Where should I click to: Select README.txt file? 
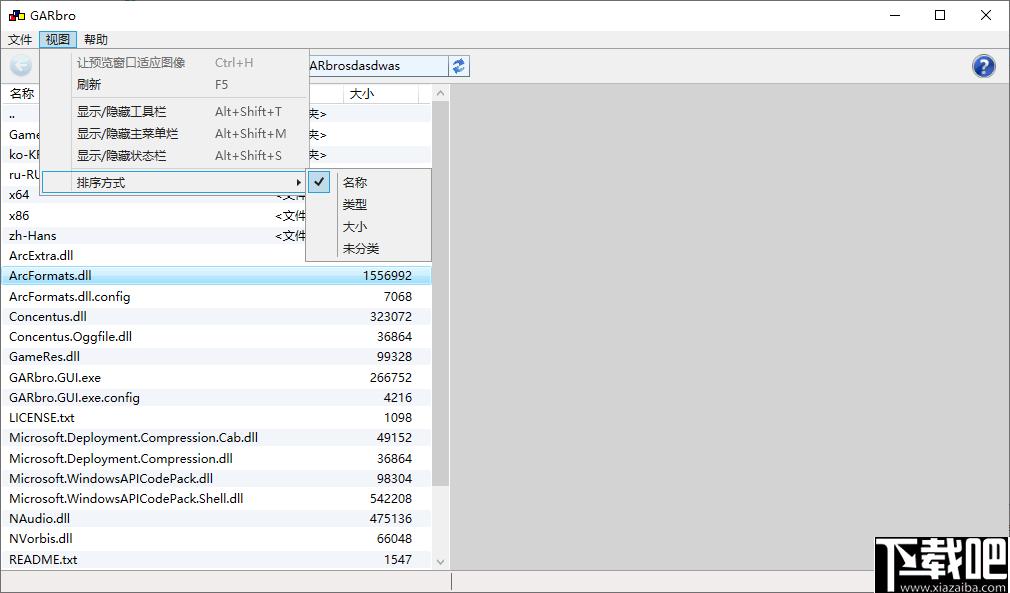click(x=216, y=560)
